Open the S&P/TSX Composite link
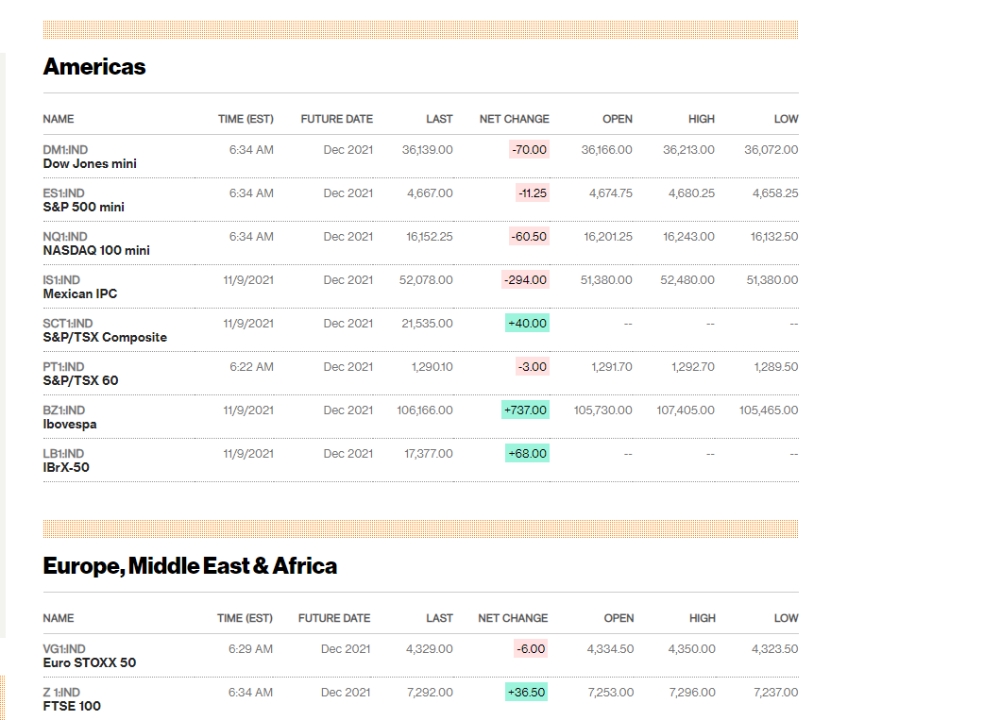The width and height of the screenshot is (1000, 720). tap(105, 337)
